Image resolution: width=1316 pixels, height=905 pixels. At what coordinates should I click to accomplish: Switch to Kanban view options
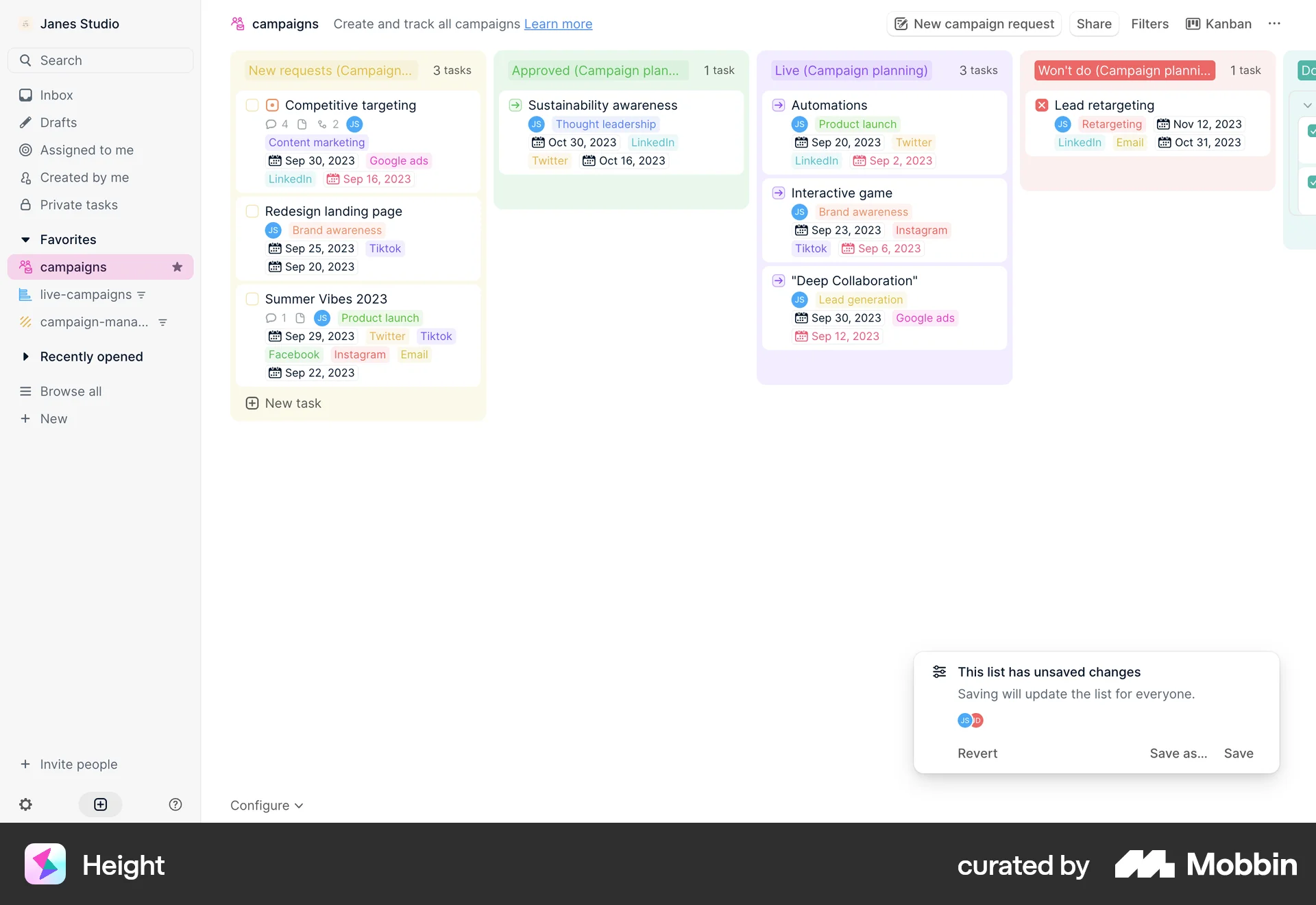coord(1219,23)
